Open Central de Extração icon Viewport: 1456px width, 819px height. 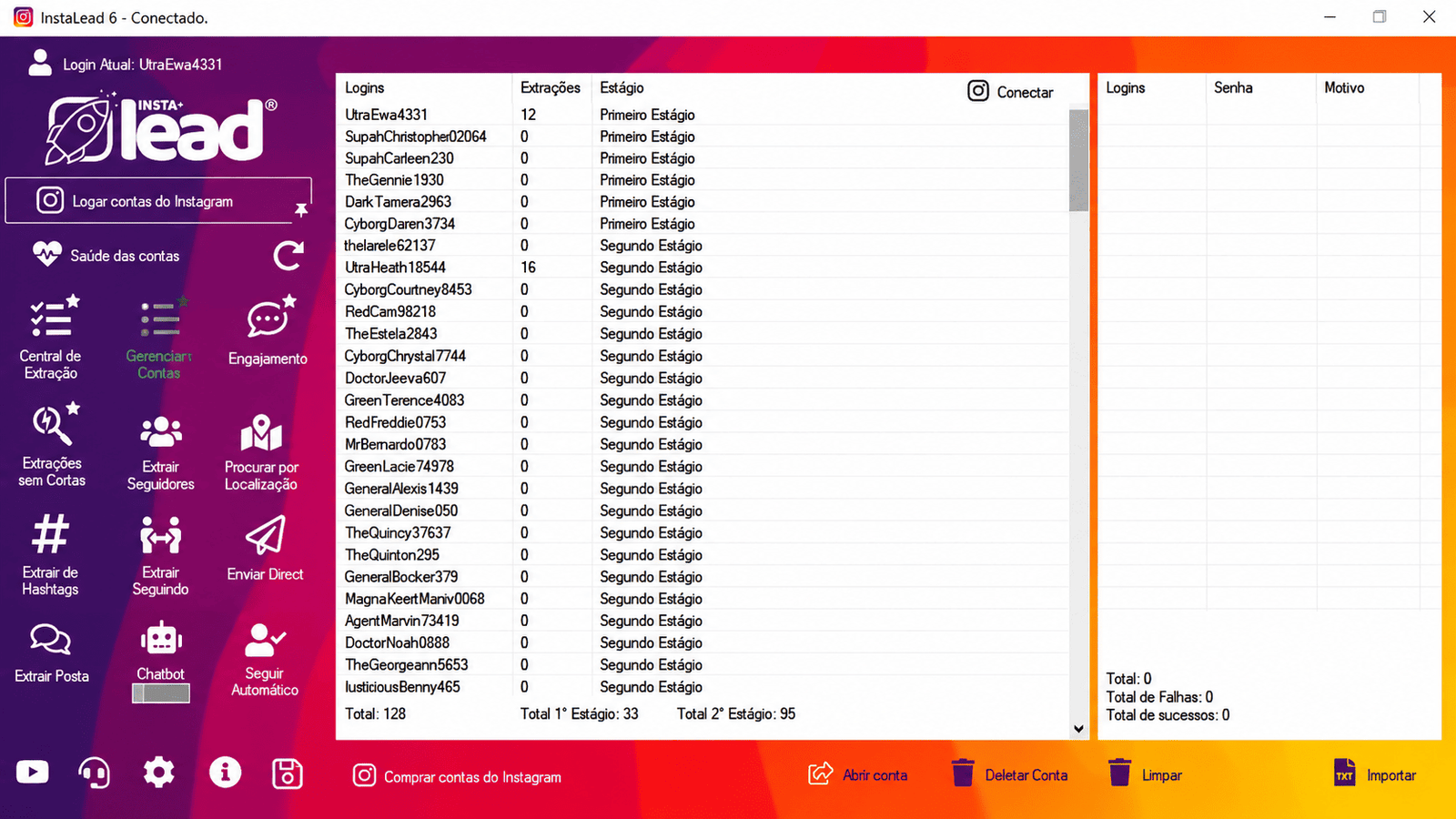(x=52, y=317)
